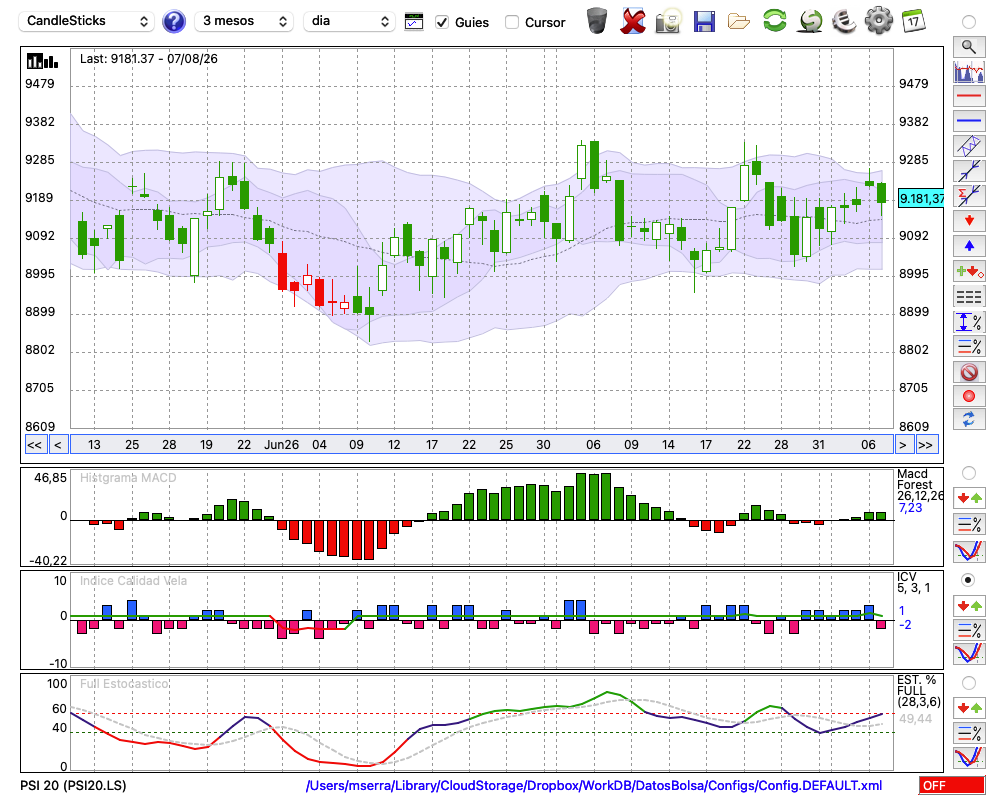1000x800 pixels.
Task: Click the << rewind navigation button
Action: tap(34, 445)
